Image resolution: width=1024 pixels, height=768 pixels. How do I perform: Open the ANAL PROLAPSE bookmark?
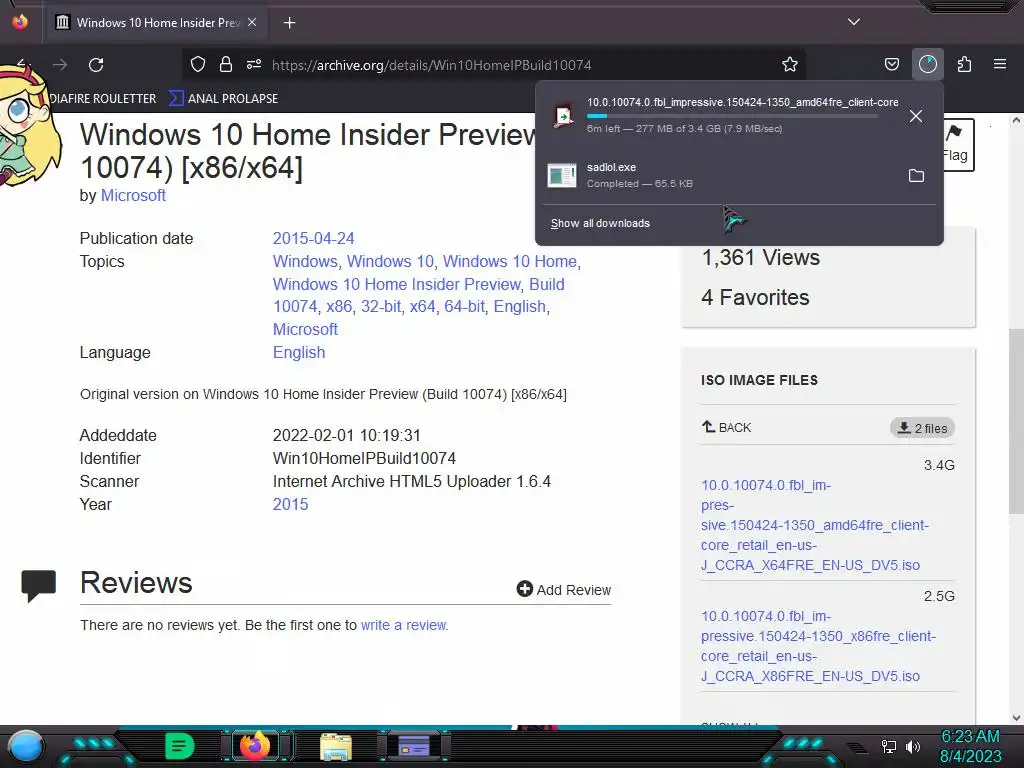tap(223, 99)
